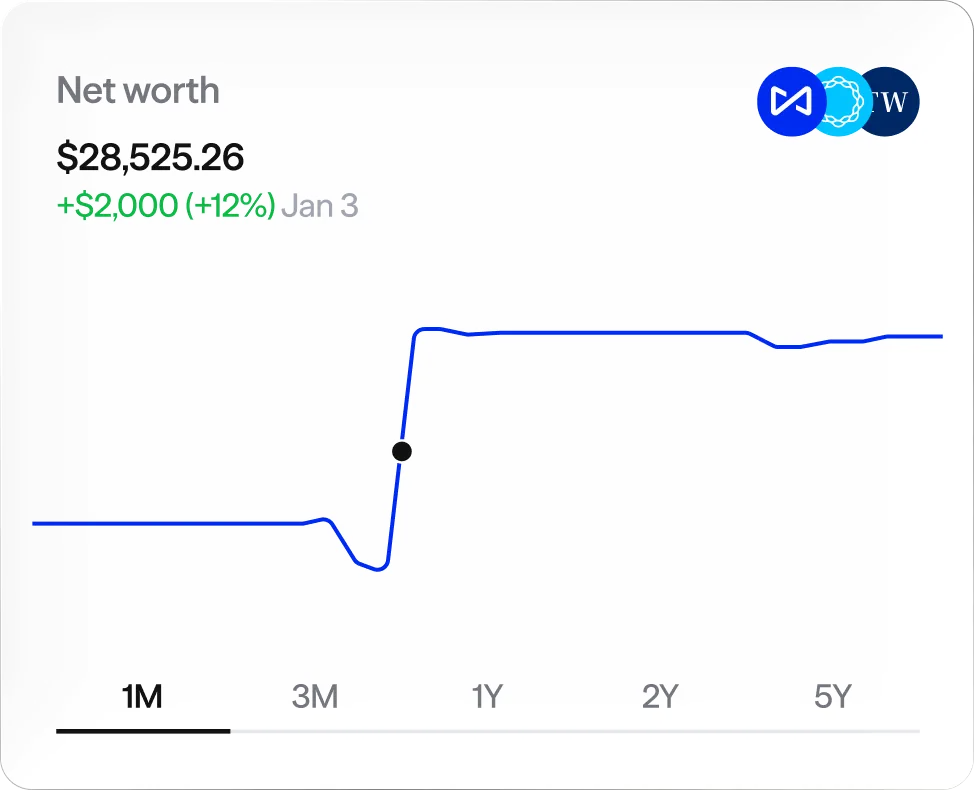Click the Jan 3 date label

319,206
